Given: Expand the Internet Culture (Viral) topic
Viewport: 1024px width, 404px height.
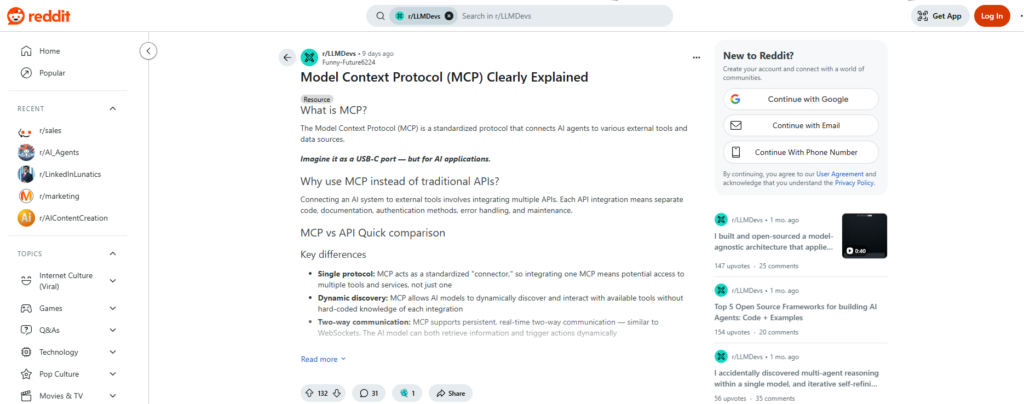Looking at the screenshot, I should point(112,281).
